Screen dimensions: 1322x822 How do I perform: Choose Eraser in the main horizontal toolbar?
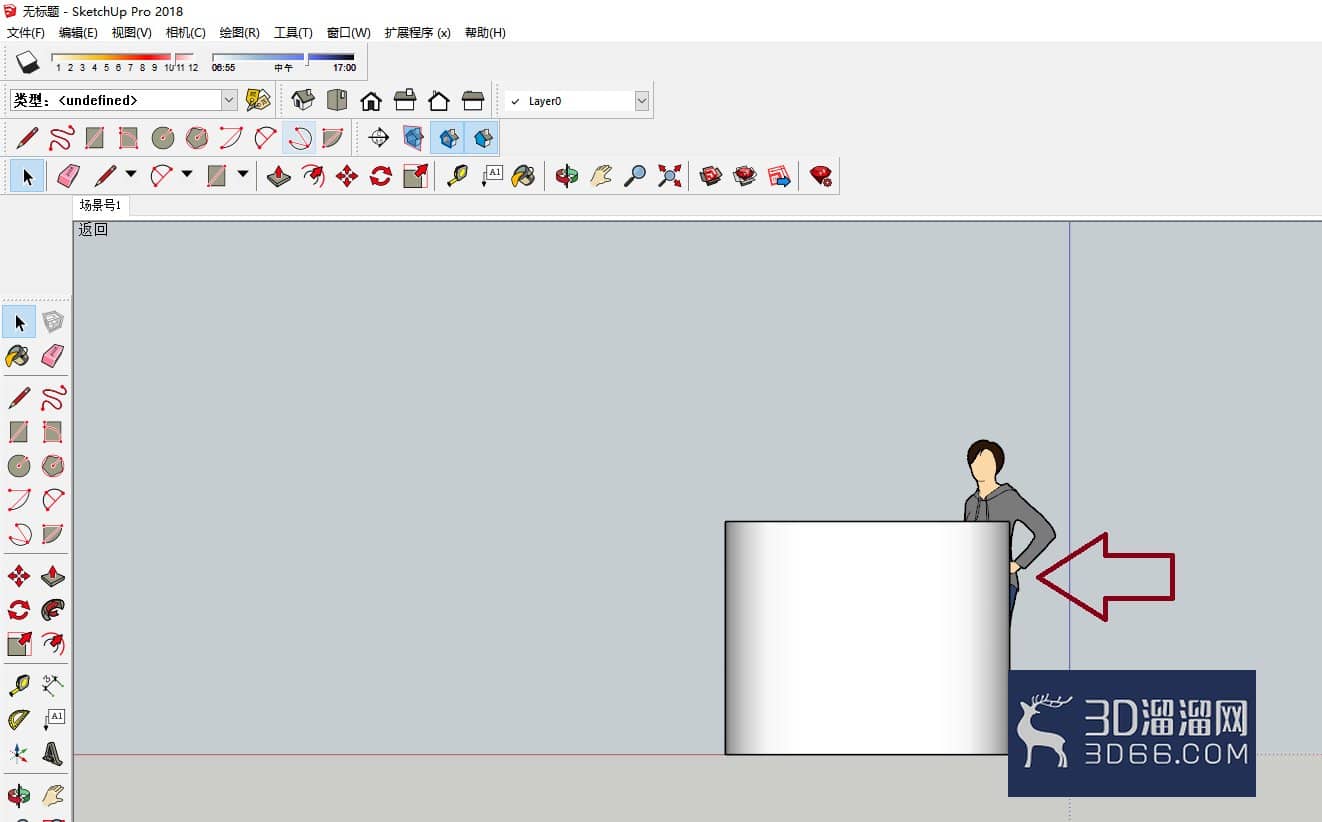[x=68, y=177]
